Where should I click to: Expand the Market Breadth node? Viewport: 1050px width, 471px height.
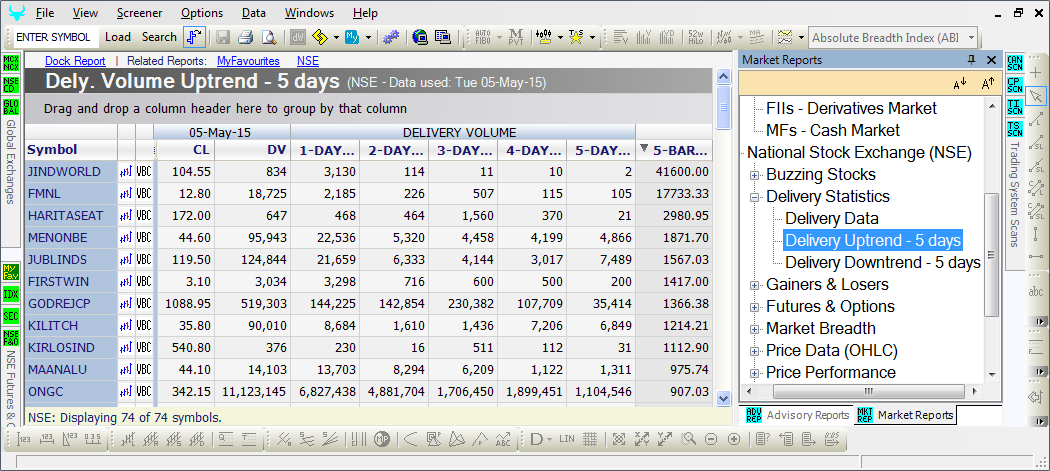coord(755,330)
